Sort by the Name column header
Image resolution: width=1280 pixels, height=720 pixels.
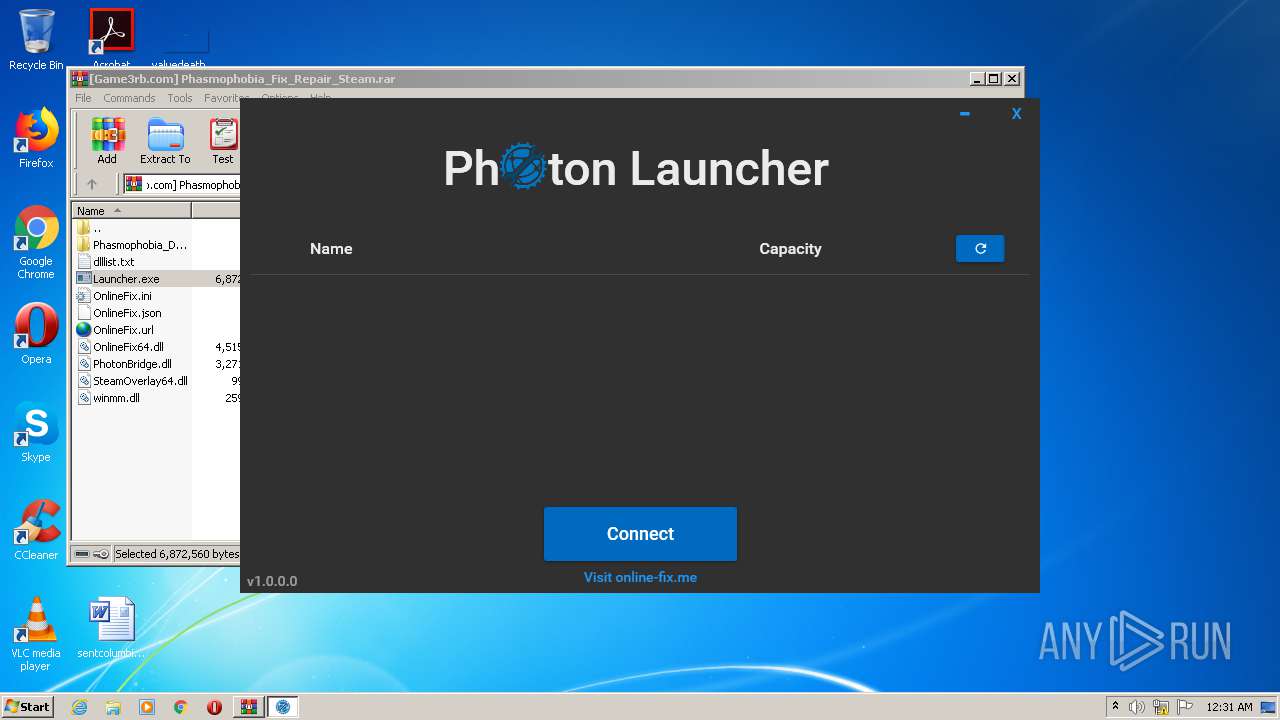pos(131,210)
